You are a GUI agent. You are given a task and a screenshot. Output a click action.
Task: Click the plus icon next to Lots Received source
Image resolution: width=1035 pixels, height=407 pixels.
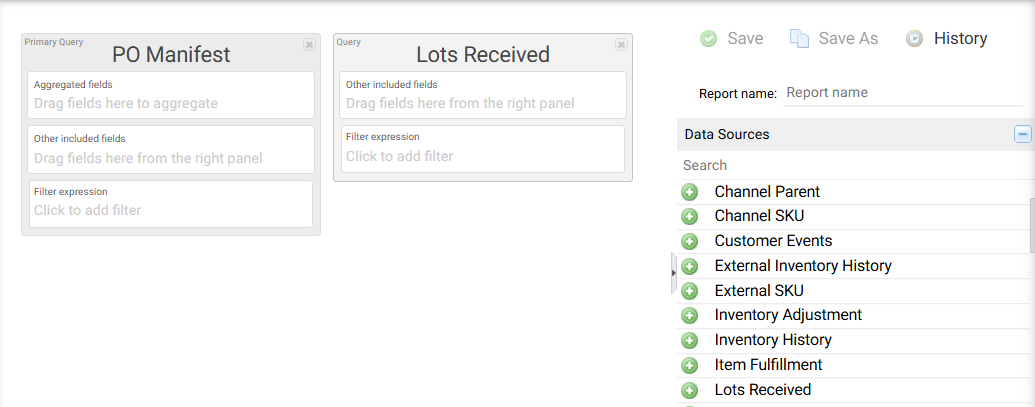click(689, 390)
